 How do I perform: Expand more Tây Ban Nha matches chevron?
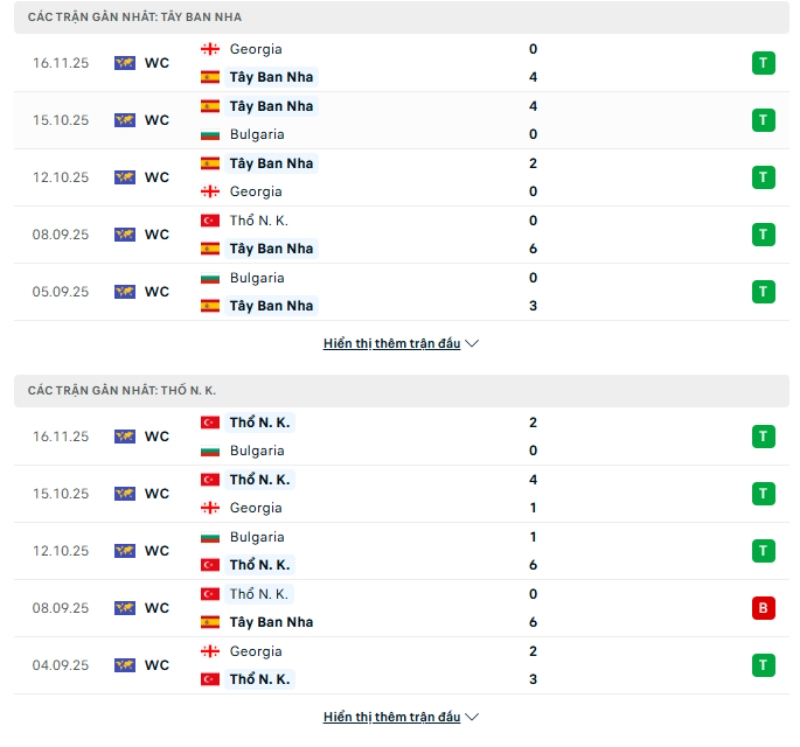click(x=473, y=343)
